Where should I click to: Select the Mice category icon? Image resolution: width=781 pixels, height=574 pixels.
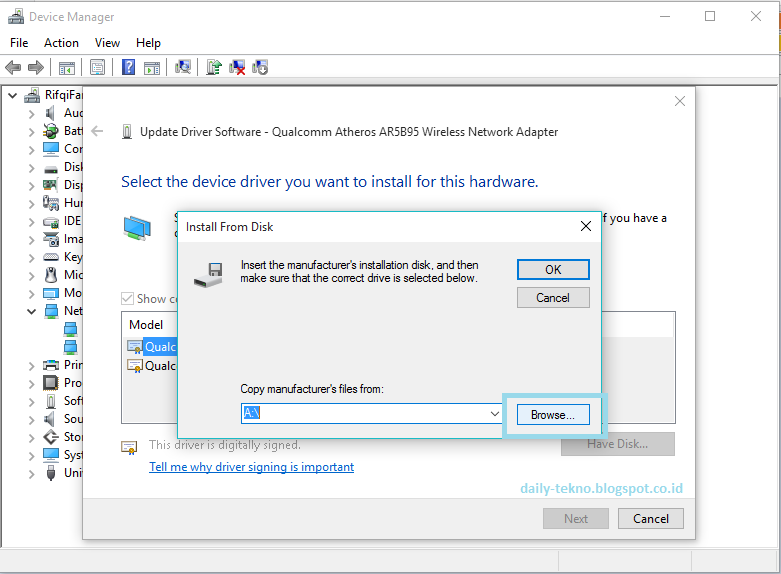click(50, 275)
